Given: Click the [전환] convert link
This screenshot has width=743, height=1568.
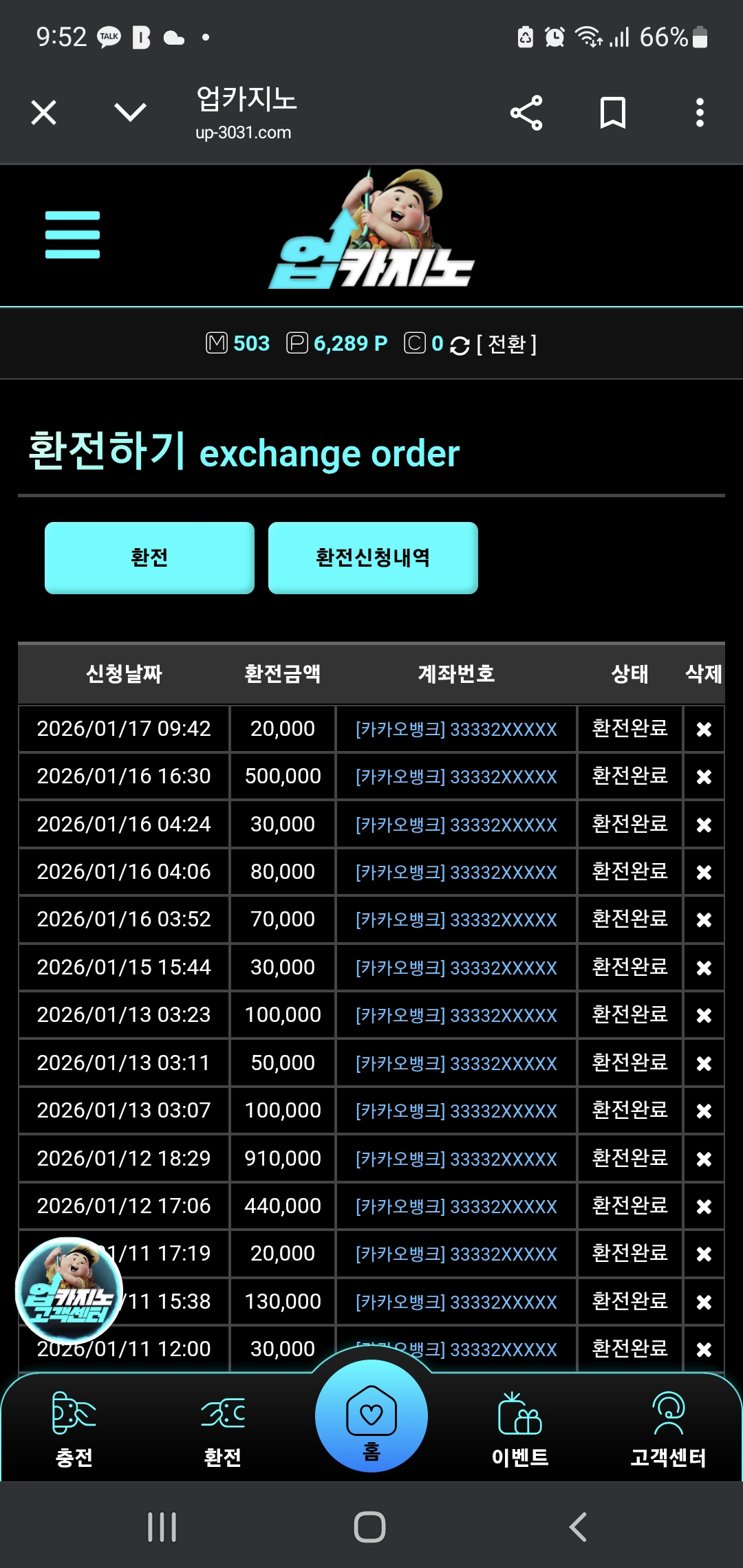Looking at the screenshot, I should [506, 344].
